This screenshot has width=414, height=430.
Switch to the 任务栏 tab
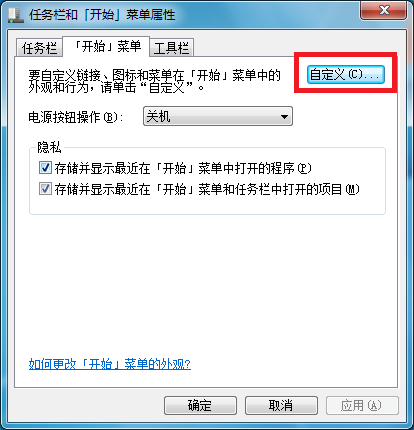[x=39, y=48]
